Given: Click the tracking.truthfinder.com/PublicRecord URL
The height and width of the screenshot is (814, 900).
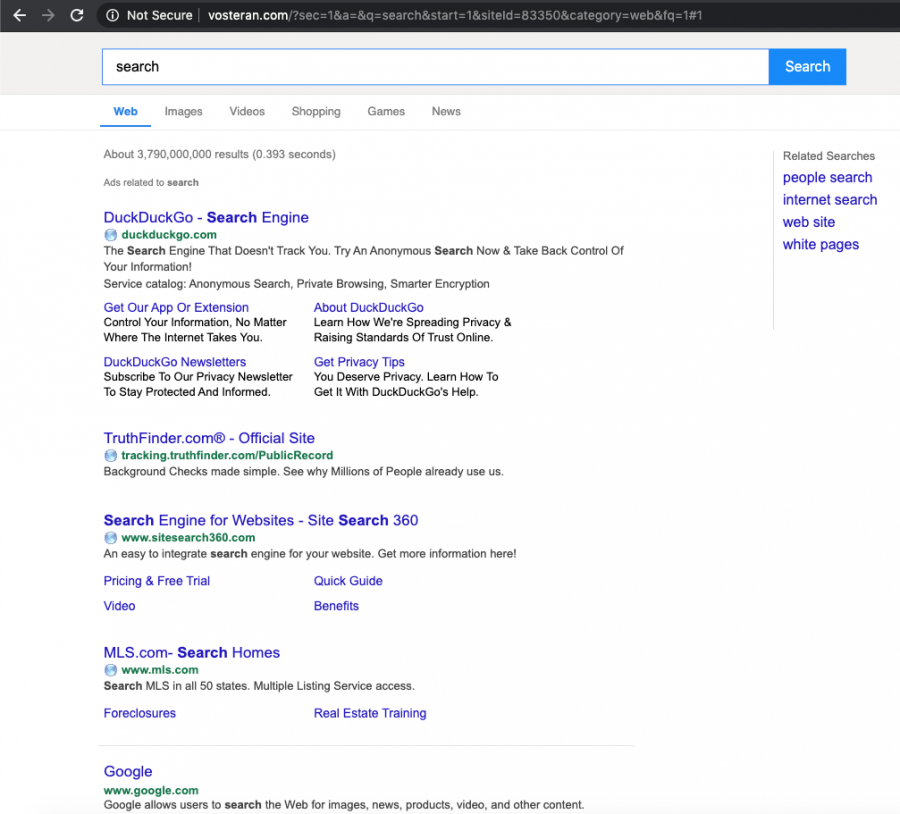Looking at the screenshot, I should 227,455.
